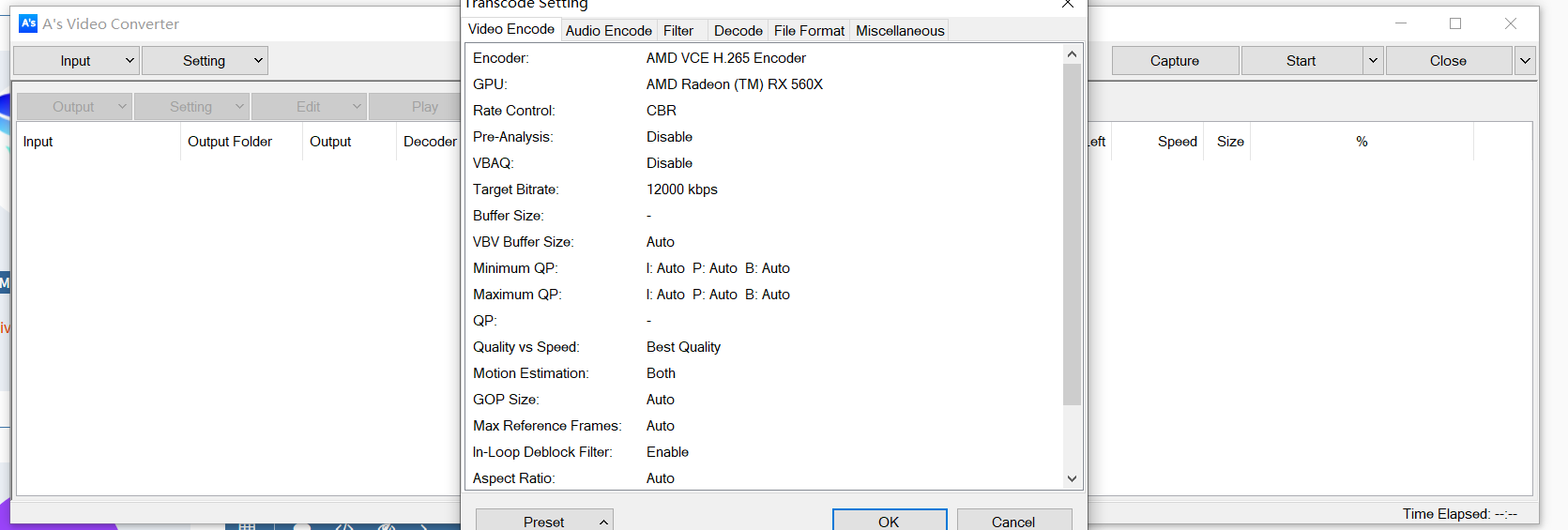This screenshot has height=530, width=1568.
Task: Select the Decode tab
Action: [738, 31]
